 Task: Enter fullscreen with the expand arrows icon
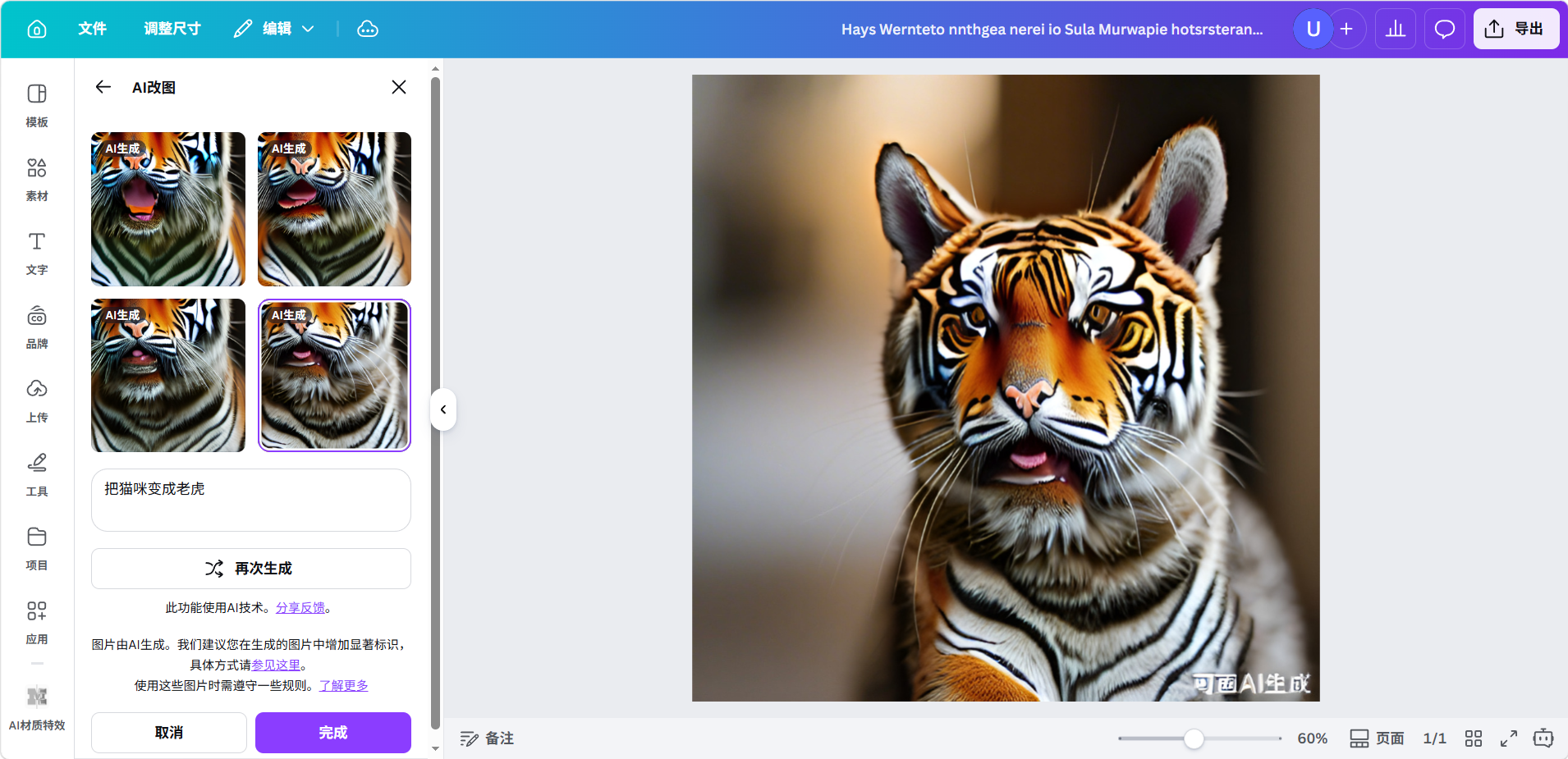[1508, 738]
